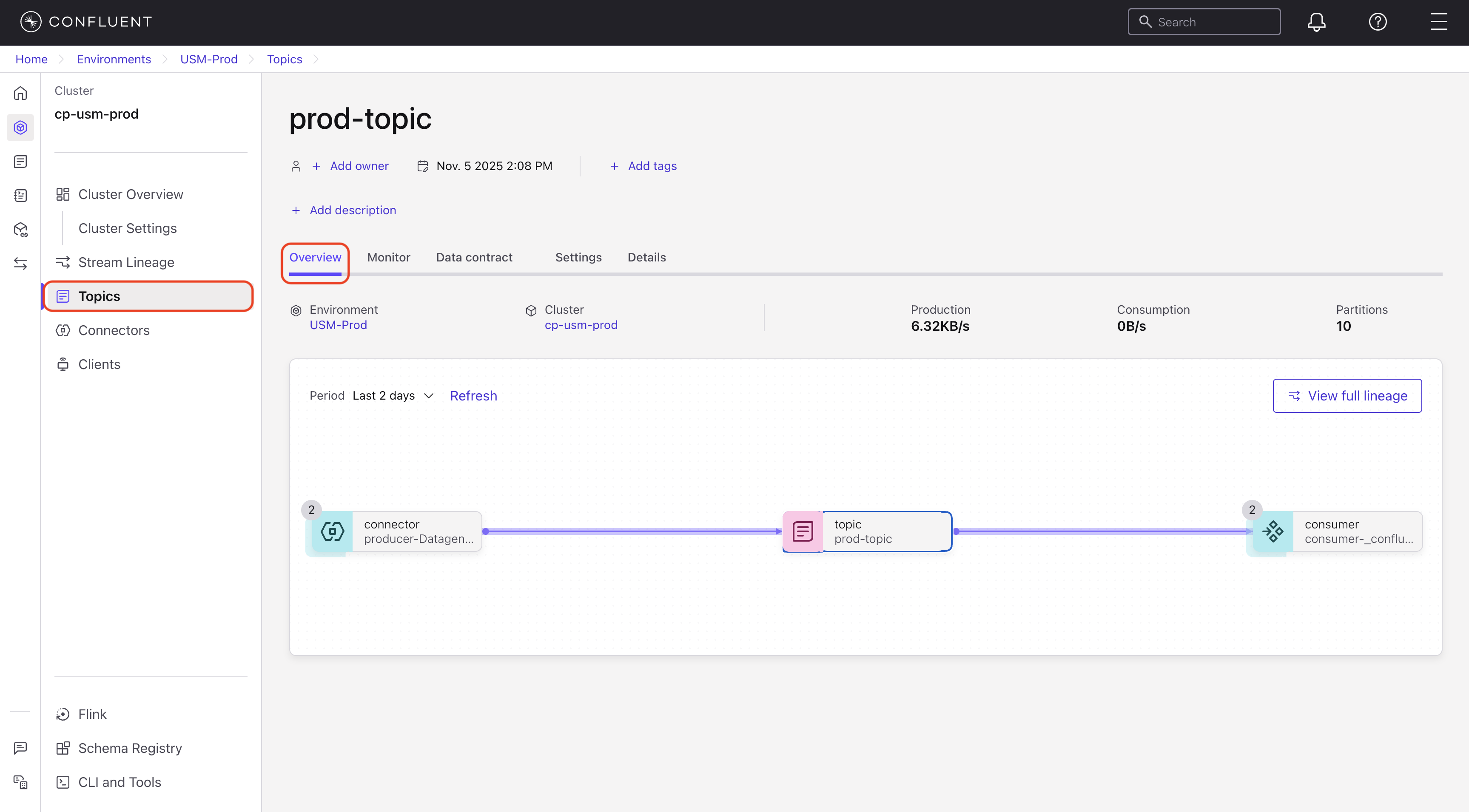Click the pink prod-topic node icon
This screenshot has height=812, width=1469.
(x=803, y=531)
